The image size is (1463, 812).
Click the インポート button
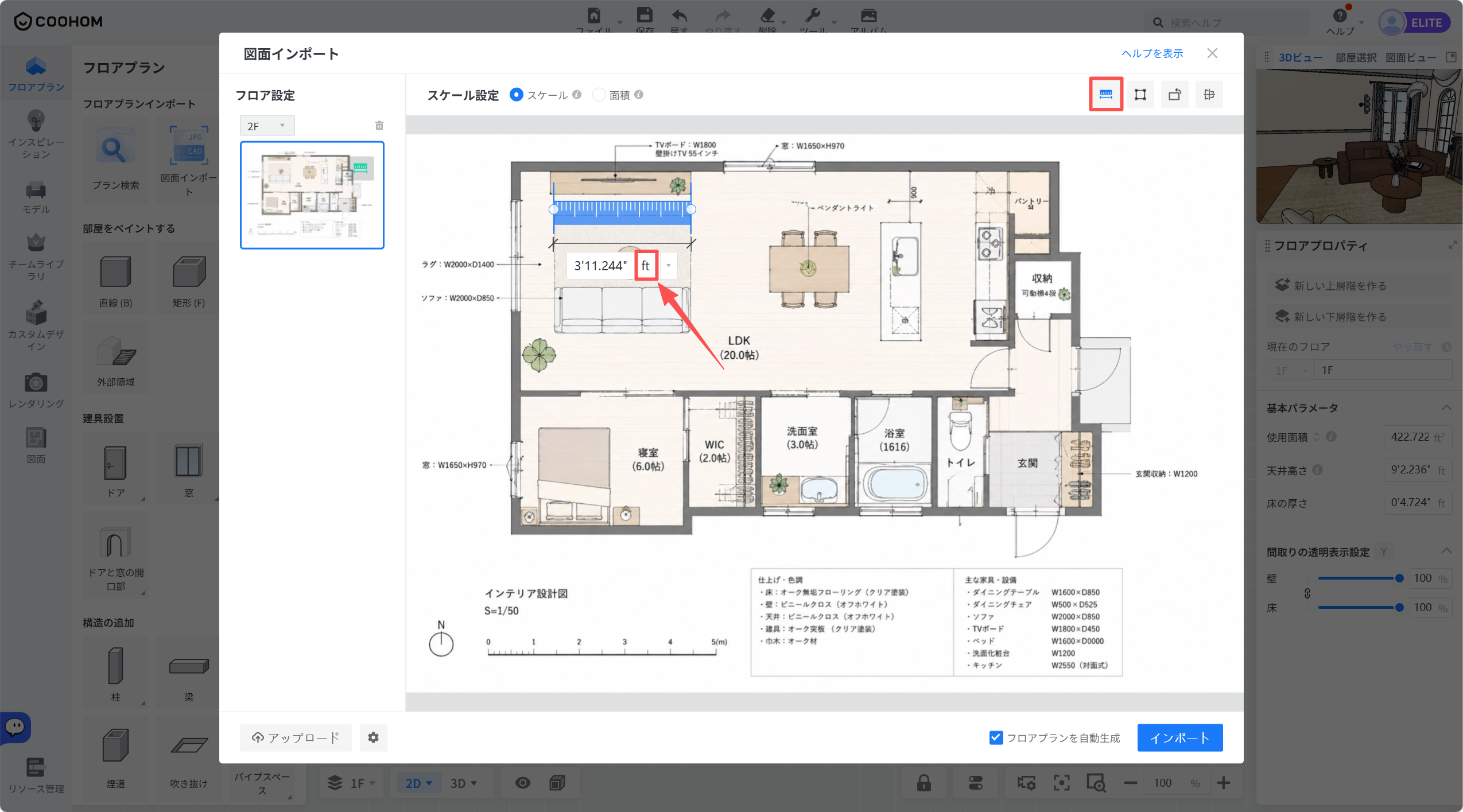(x=1179, y=737)
